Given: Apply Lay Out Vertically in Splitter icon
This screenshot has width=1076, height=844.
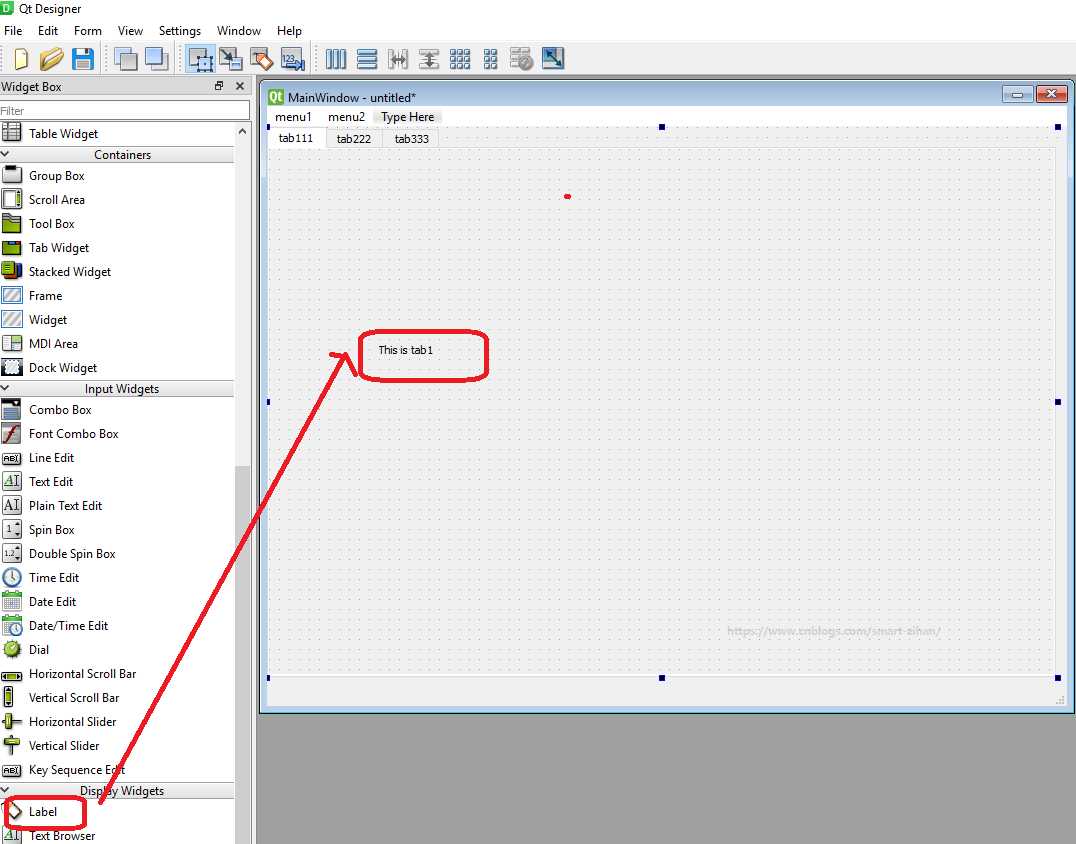Looking at the screenshot, I should click(x=429, y=59).
